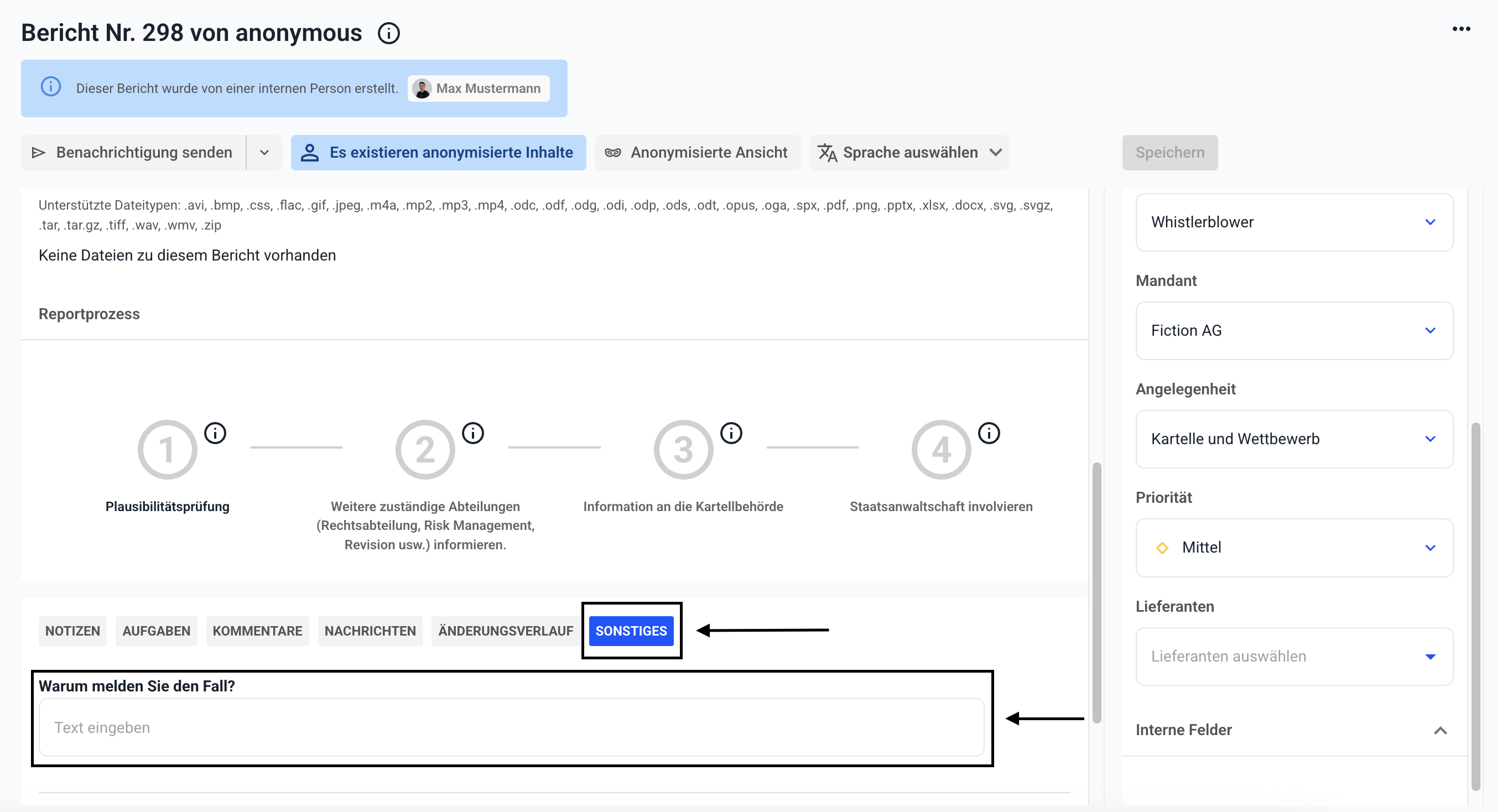This screenshot has width=1497, height=812.
Task: Click info icon beside step 4 circle
Action: [x=989, y=433]
